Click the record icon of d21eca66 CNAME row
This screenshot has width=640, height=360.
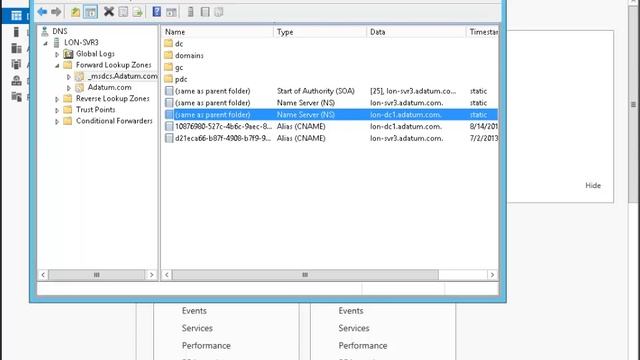[169, 138]
